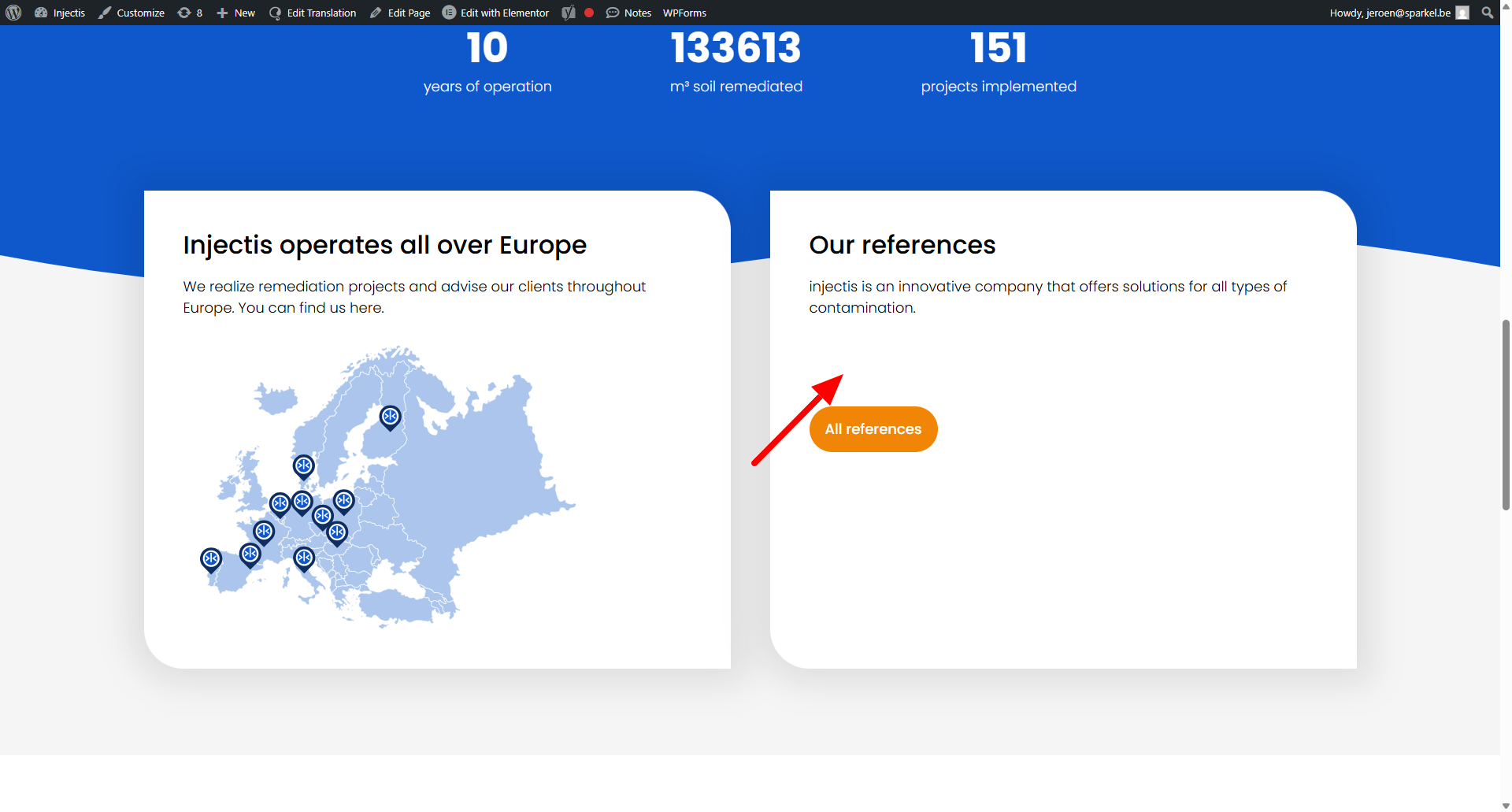
Task: Click the 'years of operation' label
Action: coord(487,87)
